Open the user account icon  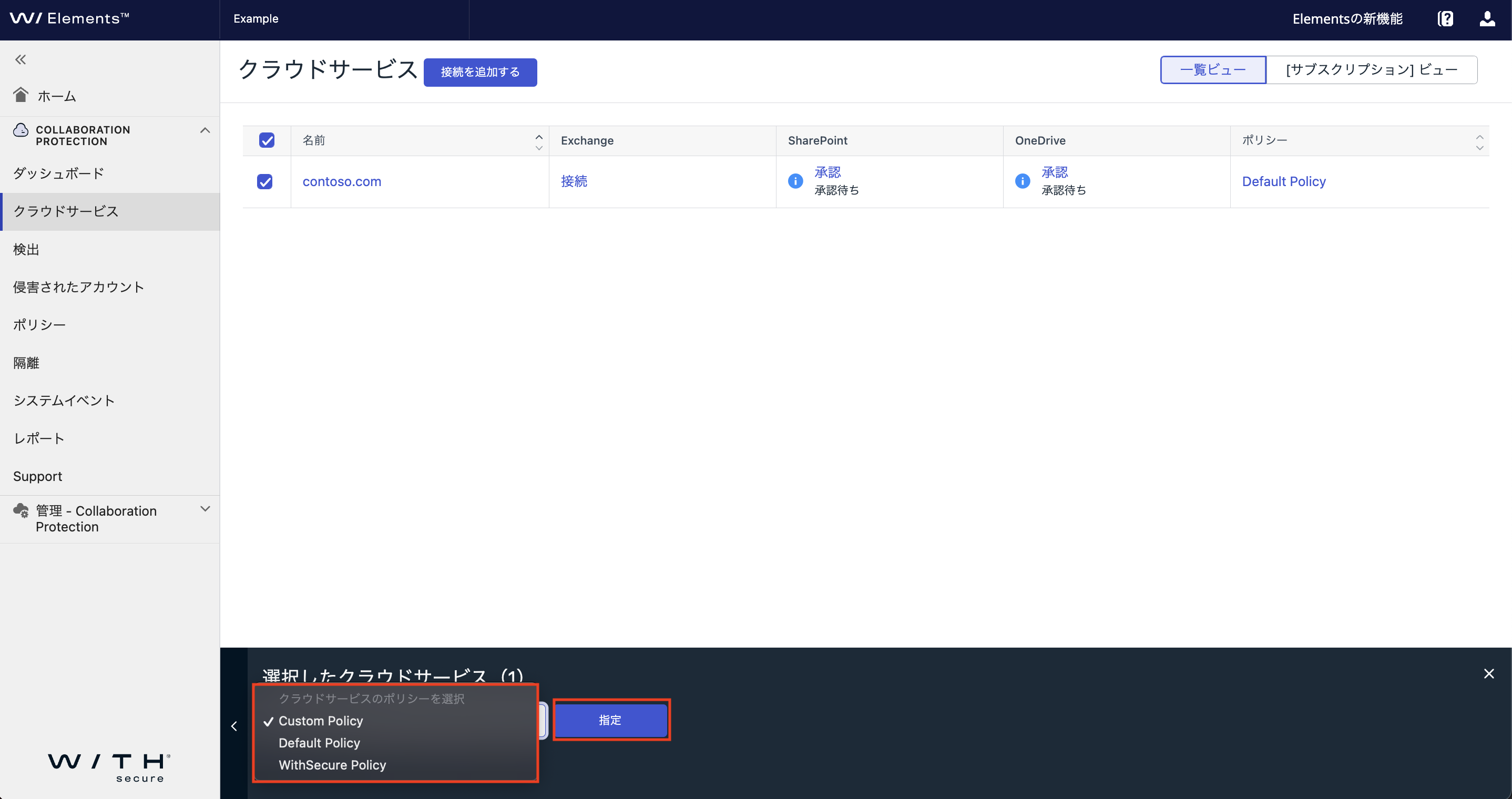(x=1487, y=19)
